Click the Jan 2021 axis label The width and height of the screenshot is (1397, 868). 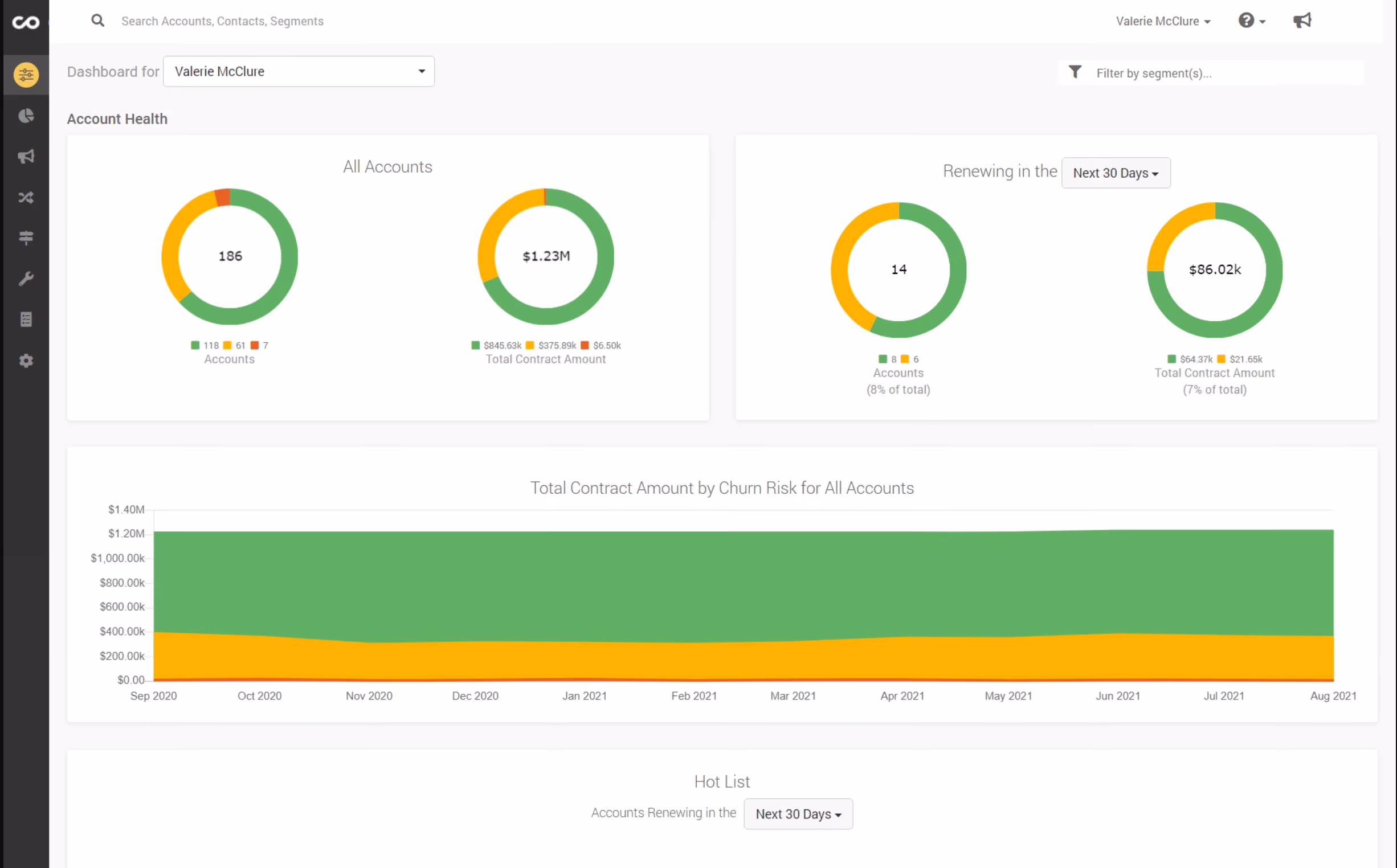pyautogui.click(x=585, y=696)
